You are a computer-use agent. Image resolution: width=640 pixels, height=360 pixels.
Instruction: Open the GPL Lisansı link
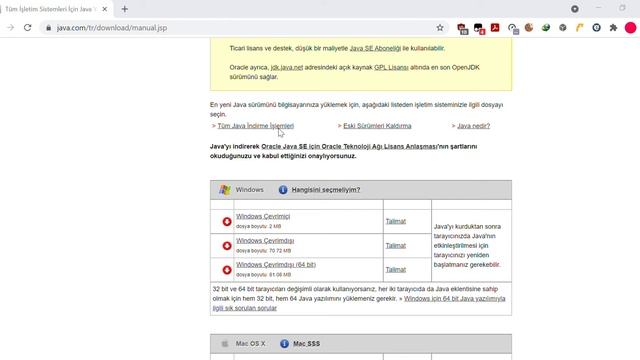pyautogui.click(x=391, y=67)
